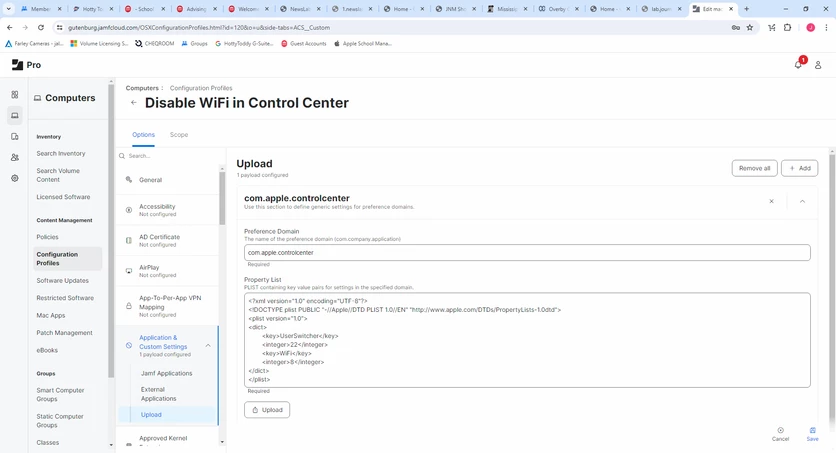Click the Remove all button
Screen dimensions: 836x453
coord(754,168)
